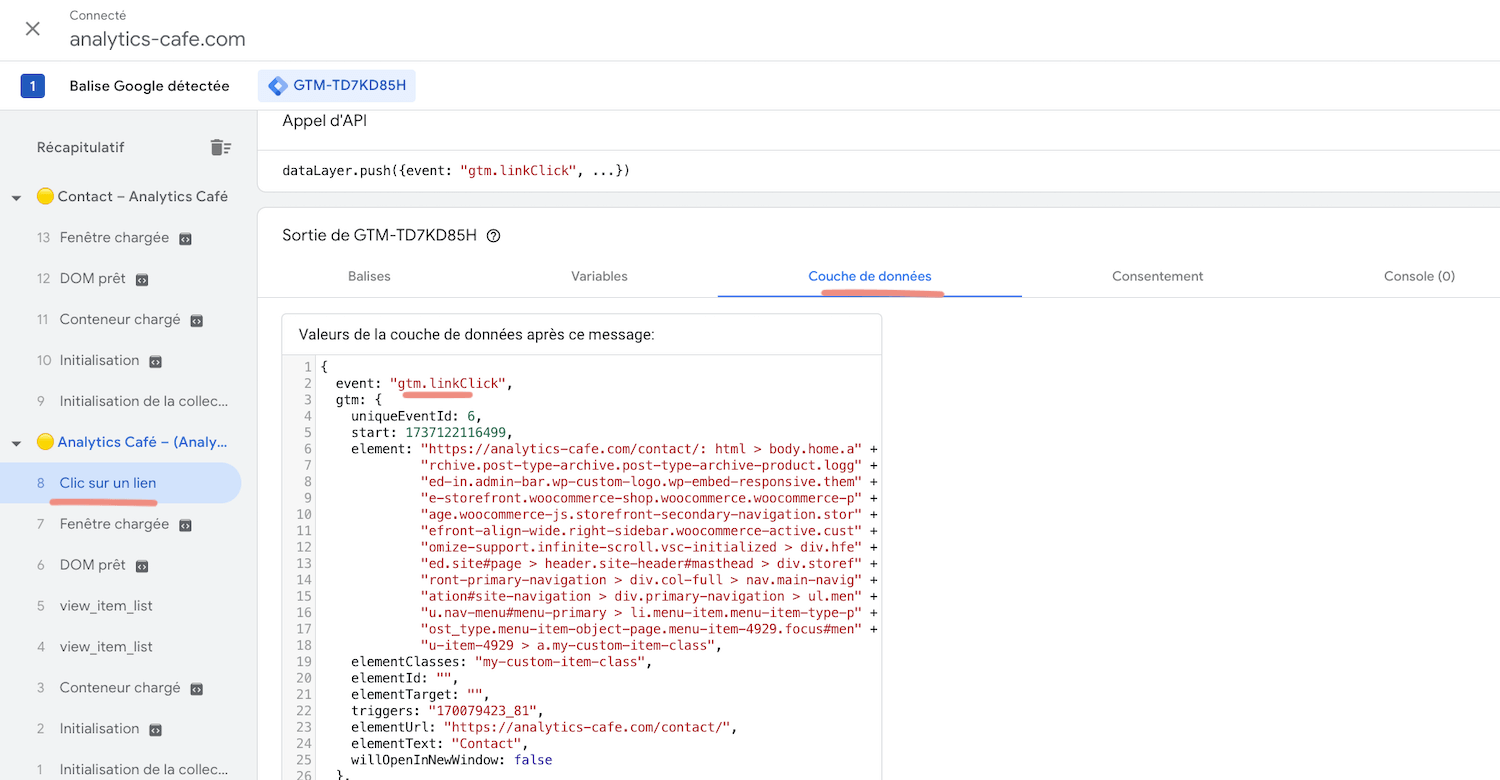Image resolution: width=1500 pixels, height=780 pixels.
Task: Click the code icon next to Initialisation 10
Action: click(155, 362)
